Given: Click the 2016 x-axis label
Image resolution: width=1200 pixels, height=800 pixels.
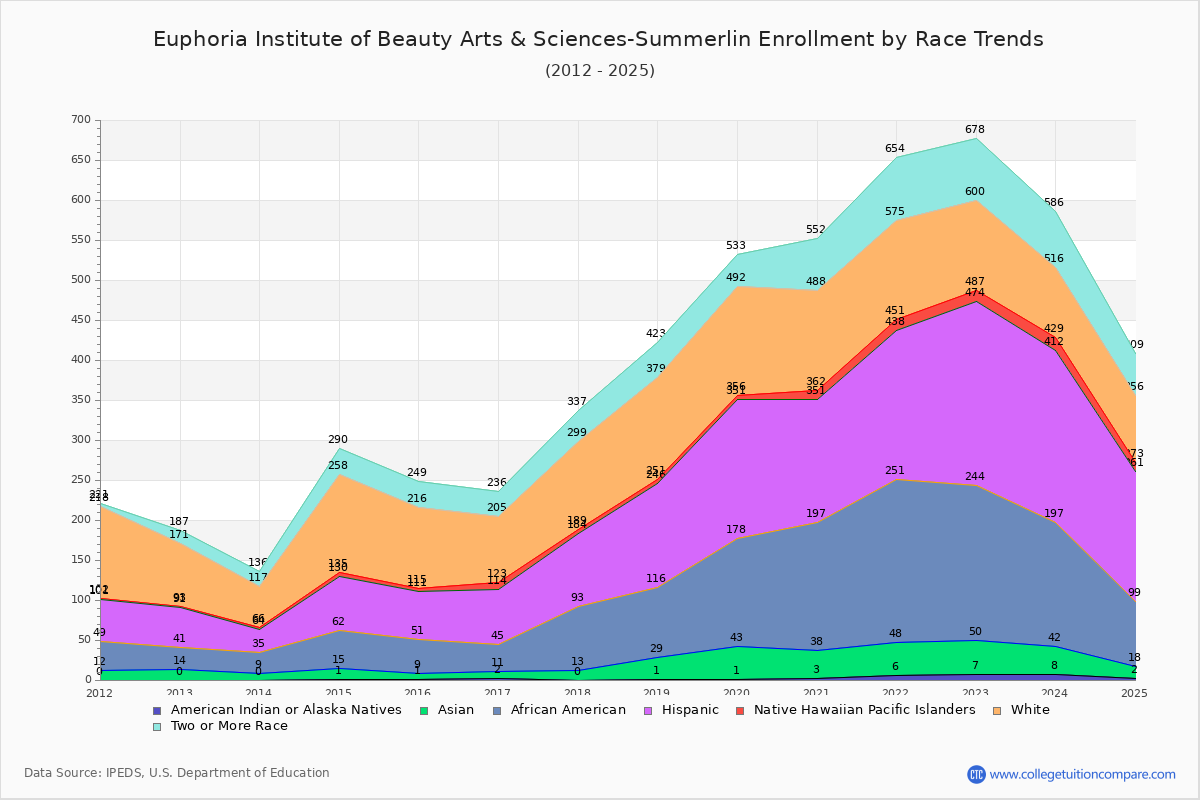Looking at the screenshot, I should click(419, 693).
